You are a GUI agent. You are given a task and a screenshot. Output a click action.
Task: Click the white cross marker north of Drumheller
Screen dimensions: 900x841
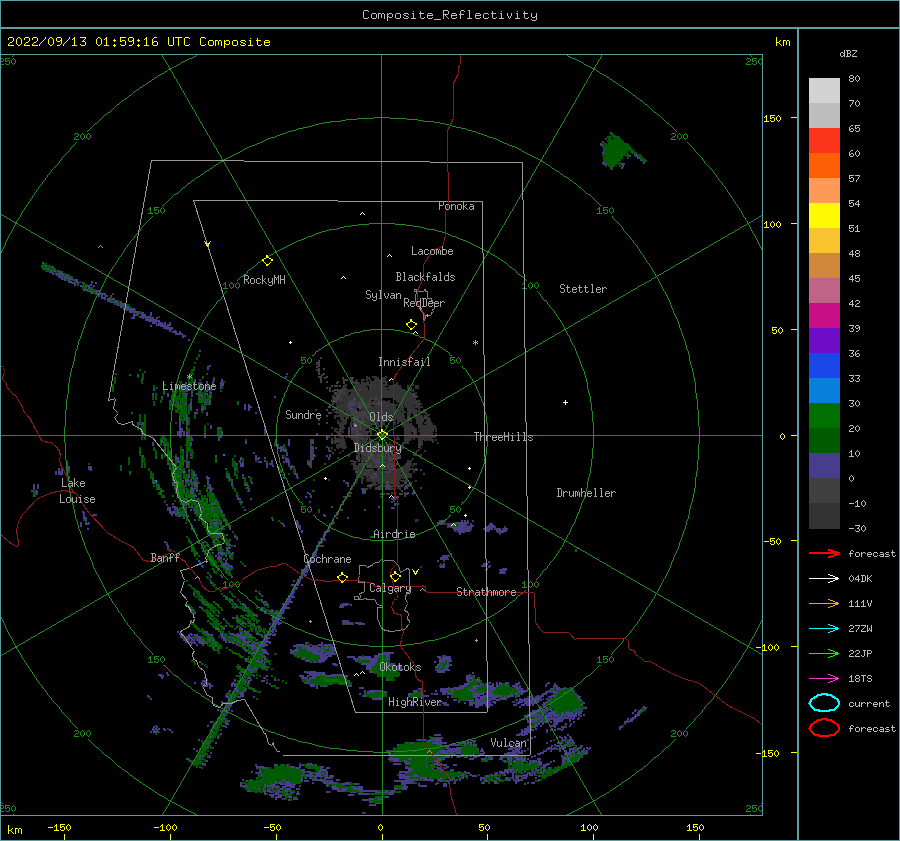coord(565,402)
